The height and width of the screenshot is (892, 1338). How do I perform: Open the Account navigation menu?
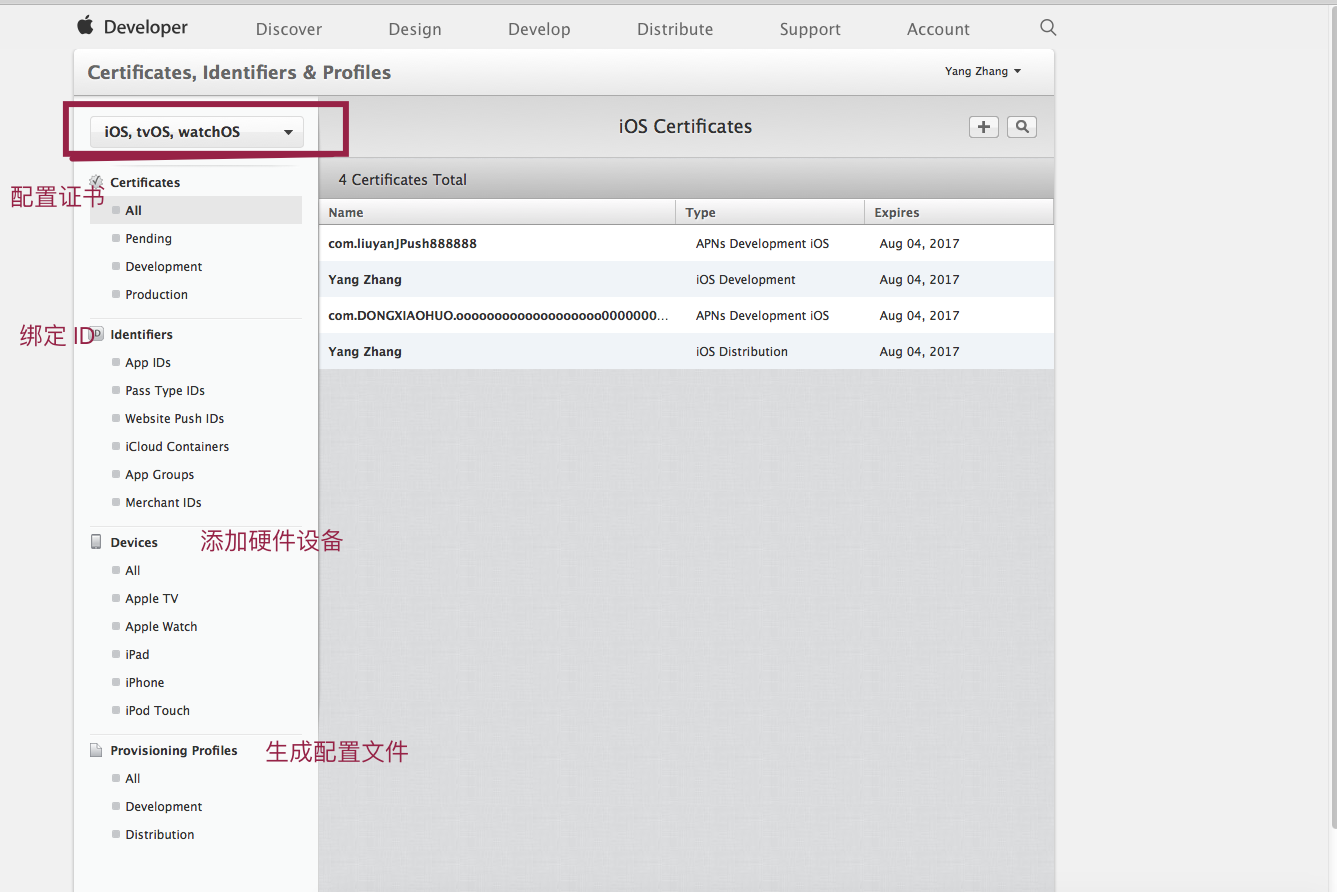938,29
